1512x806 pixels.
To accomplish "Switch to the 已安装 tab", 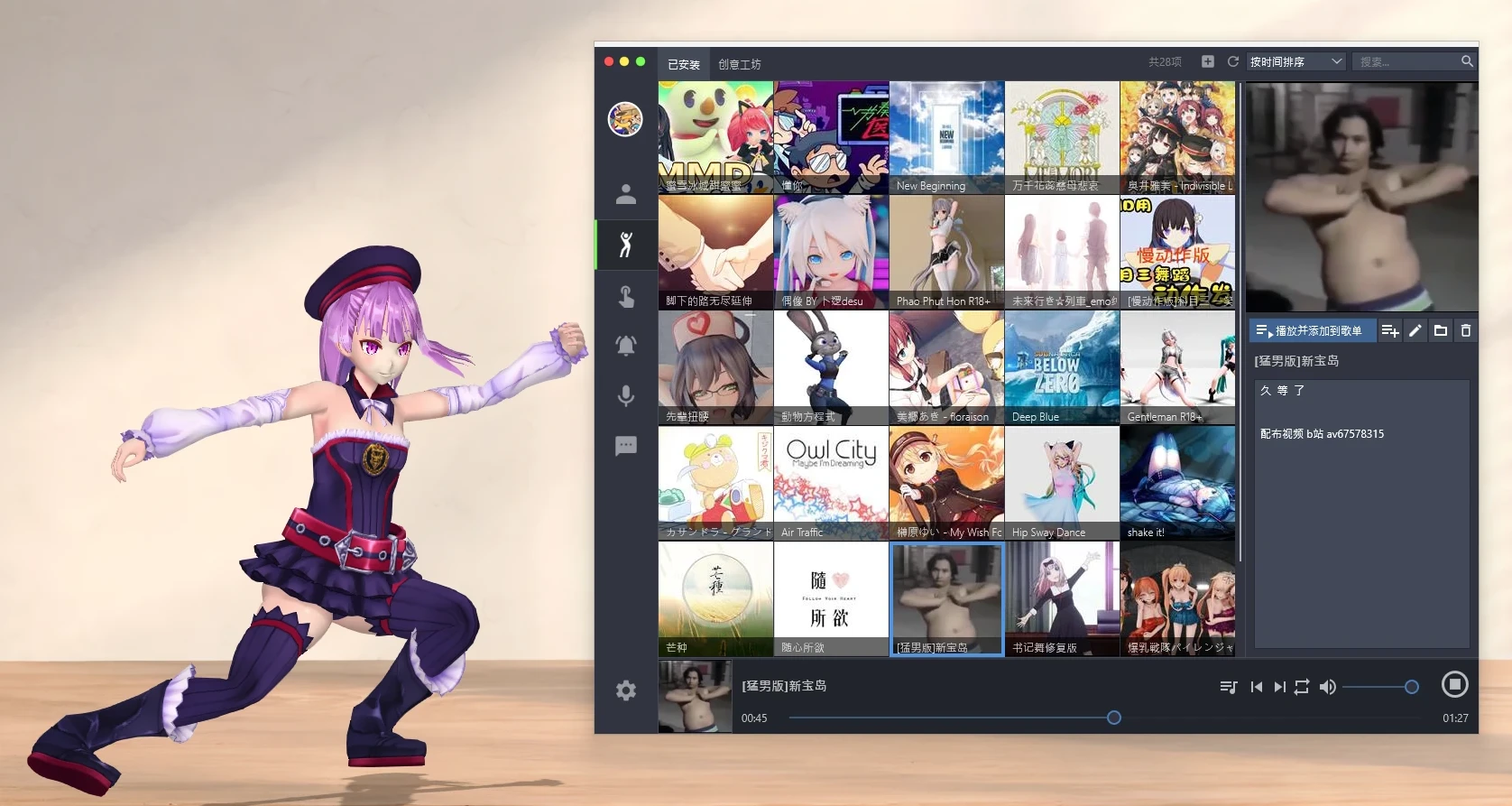I will coord(683,64).
